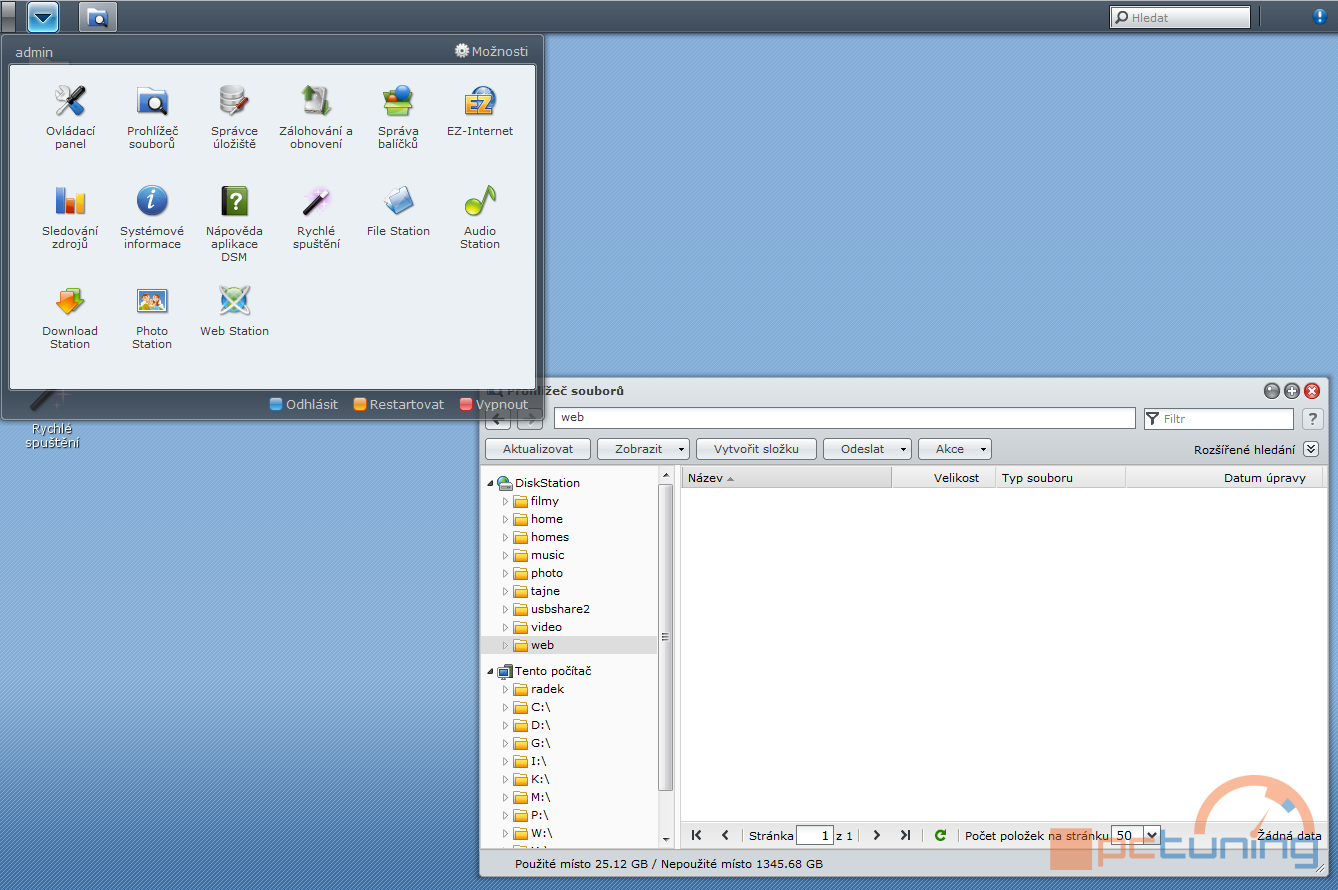The image size is (1338, 890).
Task: Select the G:\ drive
Action: click(540, 743)
